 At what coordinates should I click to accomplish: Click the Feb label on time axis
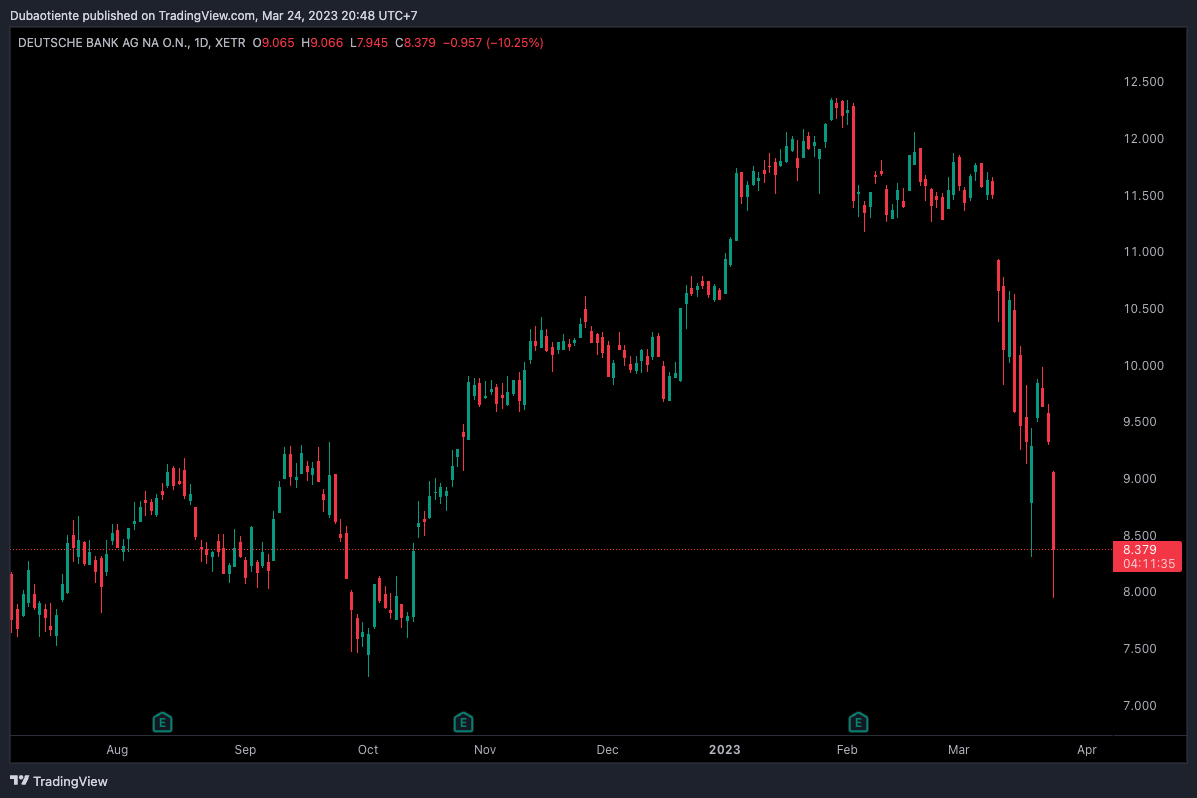coord(847,750)
